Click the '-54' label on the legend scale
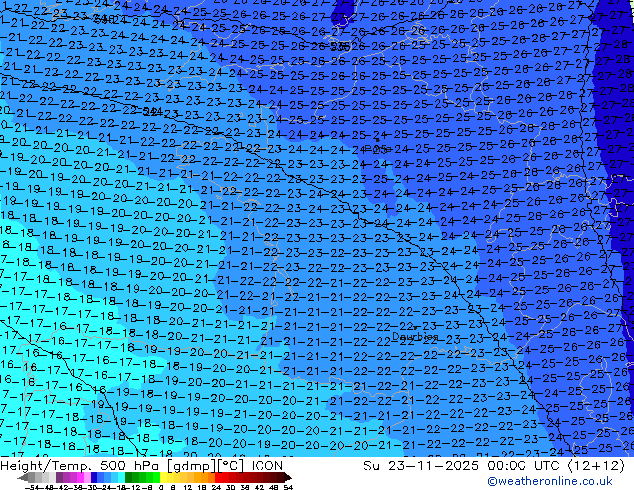This screenshot has height=490, width=634. point(33,488)
